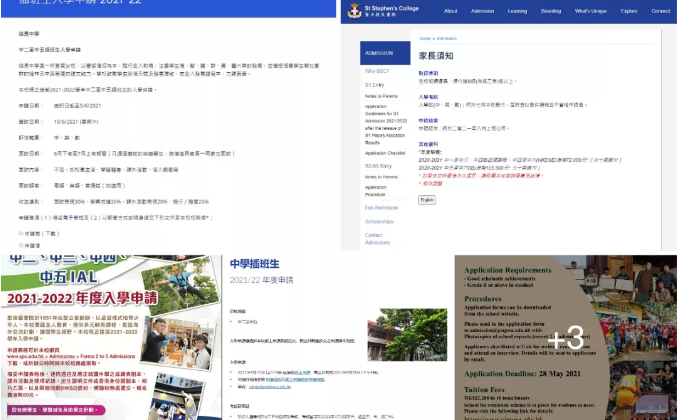Click the 19/6/2021 written test date text
This screenshot has width=677, height=420.
76,122
